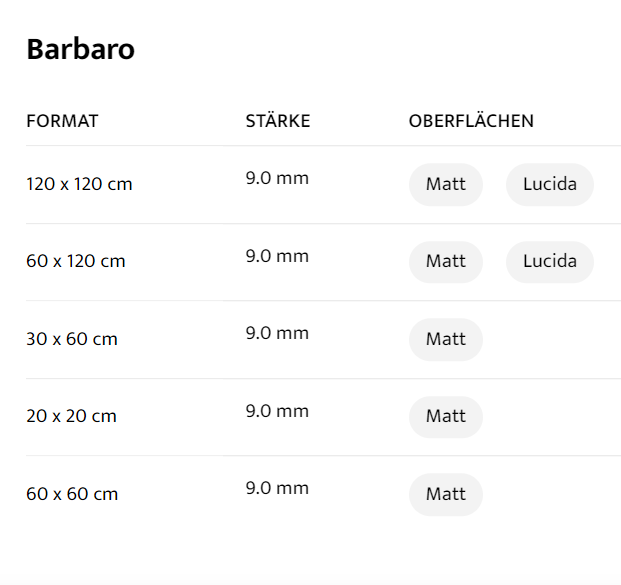Click 9.0 mm thickness for 120 x 120 cm

(277, 179)
